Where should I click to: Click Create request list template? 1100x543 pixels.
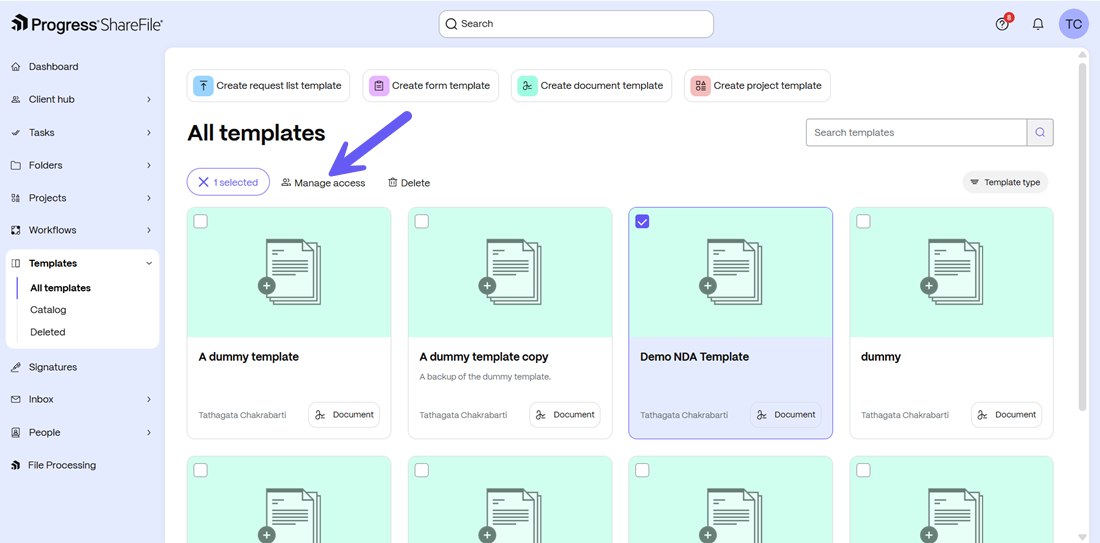pos(268,86)
